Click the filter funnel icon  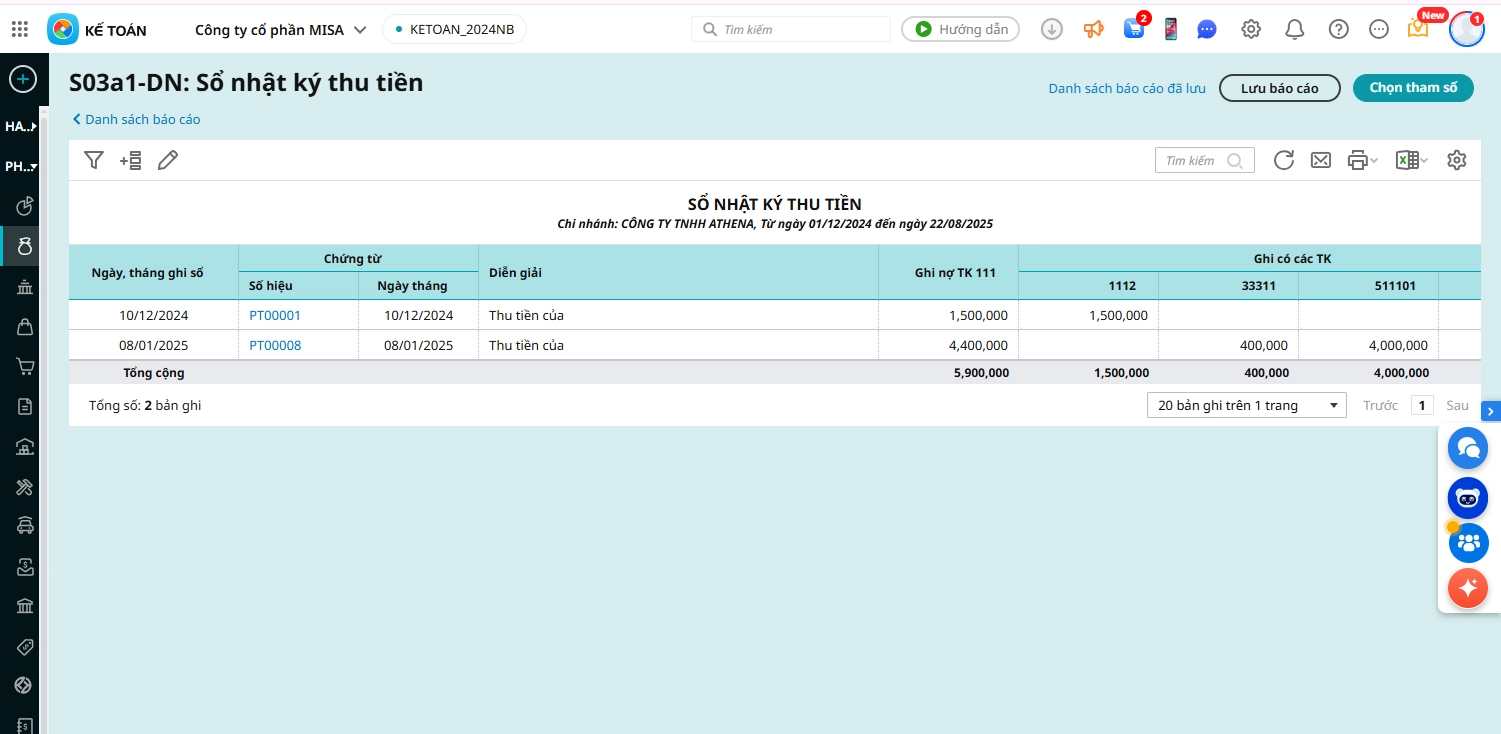click(94, 160)
